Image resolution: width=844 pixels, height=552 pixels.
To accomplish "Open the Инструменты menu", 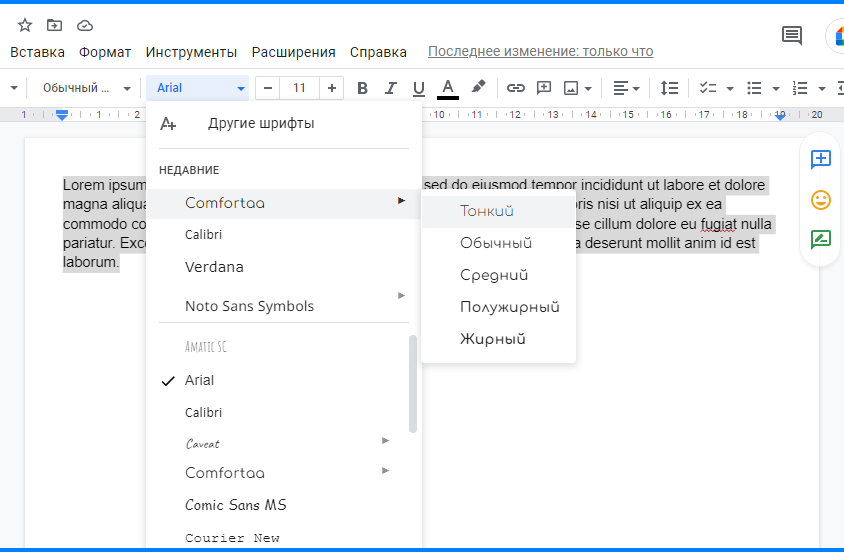I will 191,52.
